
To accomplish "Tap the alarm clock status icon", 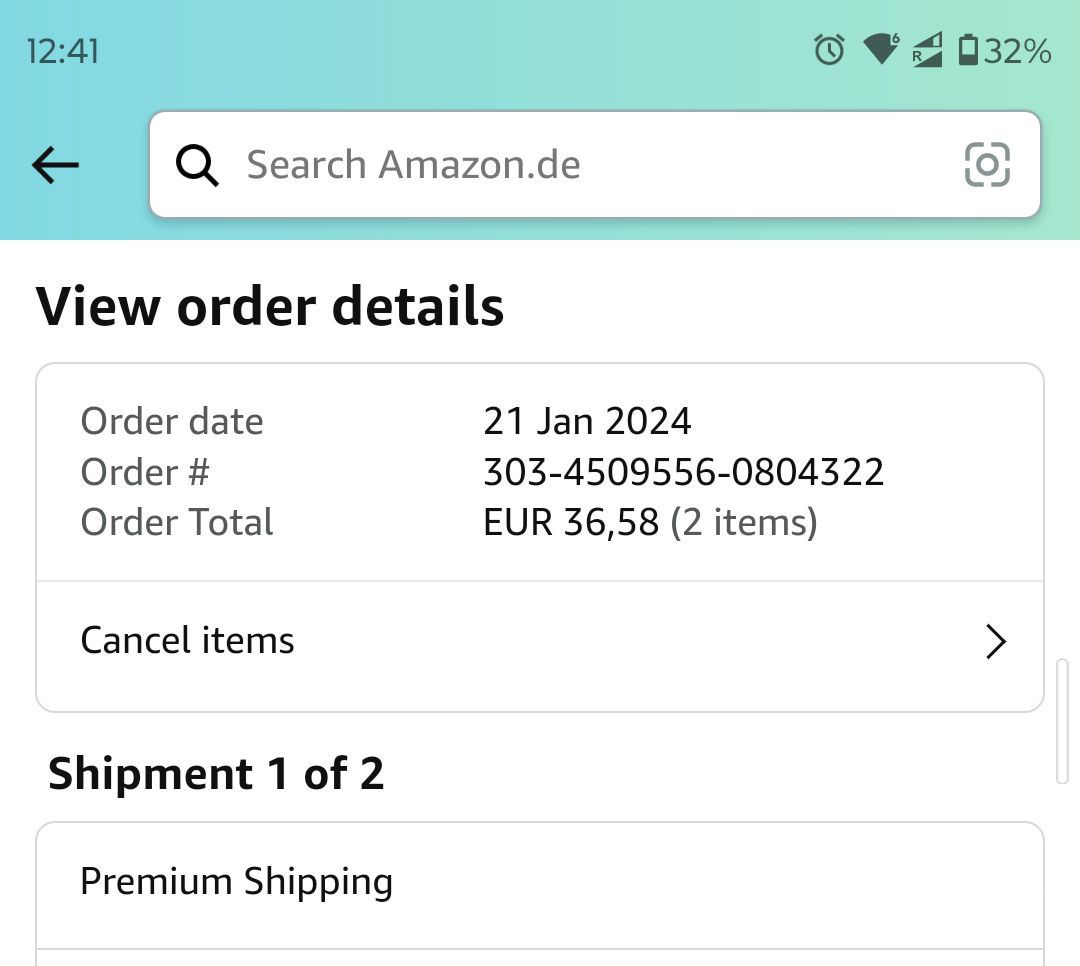I will pyautogui.click(x=829, y=49).
